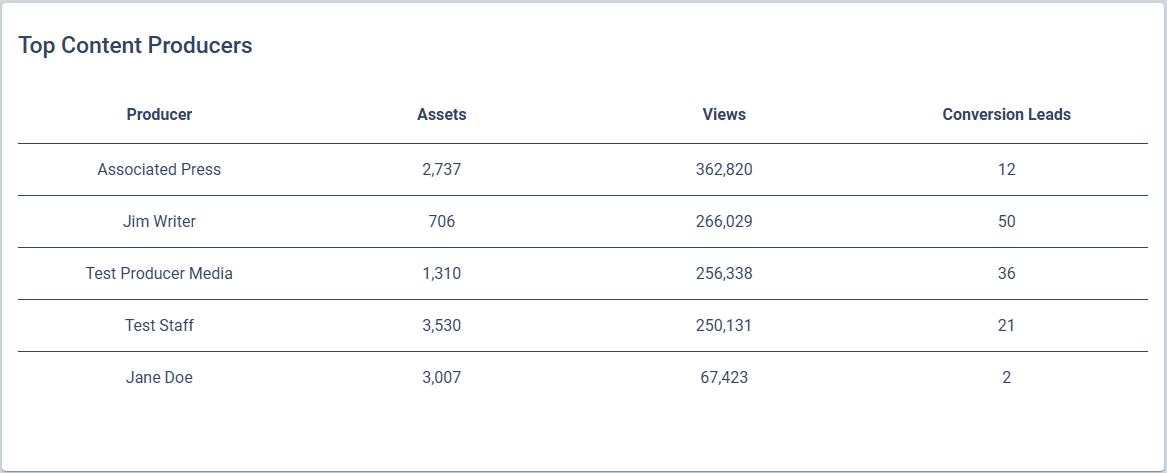1167x473 pixels.
Task: Click the Top Content Producers heading
Action: [x=135, y=46]
